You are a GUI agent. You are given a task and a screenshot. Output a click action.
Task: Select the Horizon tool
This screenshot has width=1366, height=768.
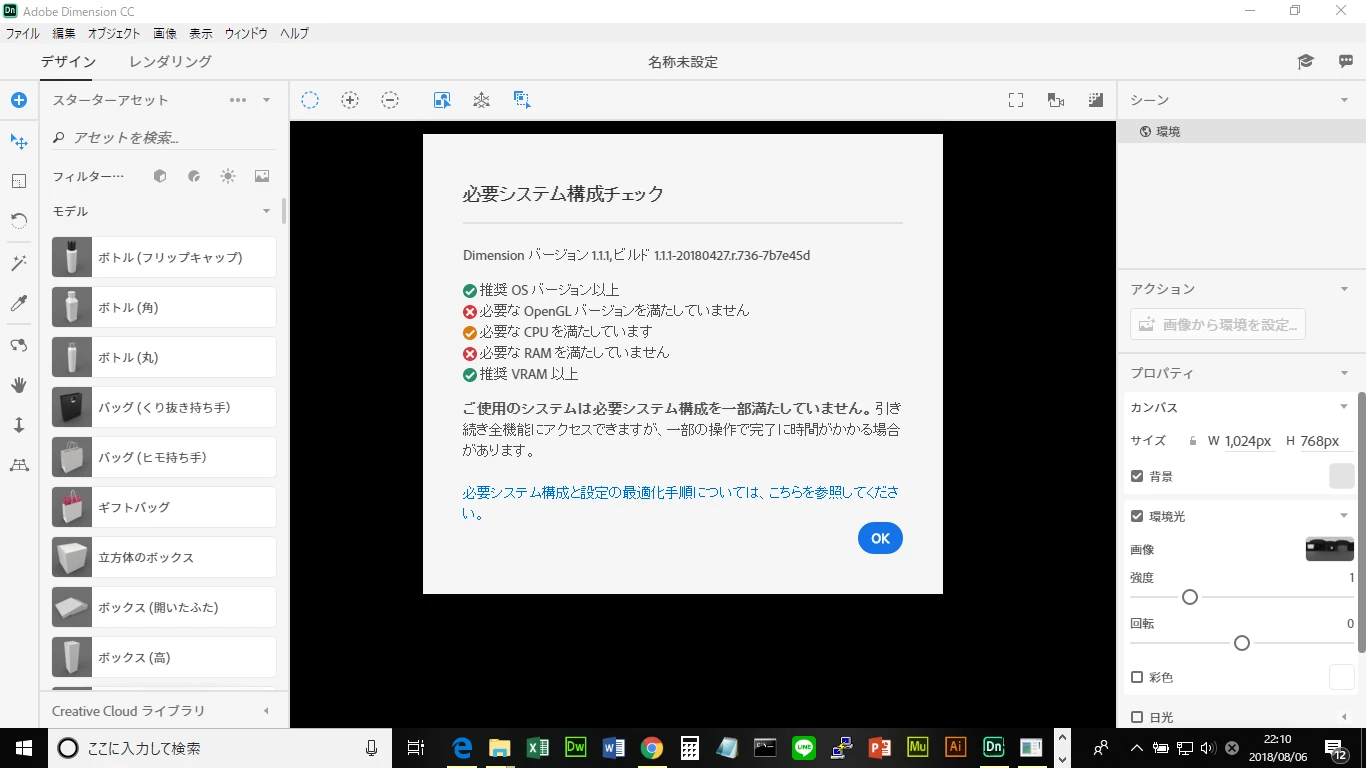19,465
